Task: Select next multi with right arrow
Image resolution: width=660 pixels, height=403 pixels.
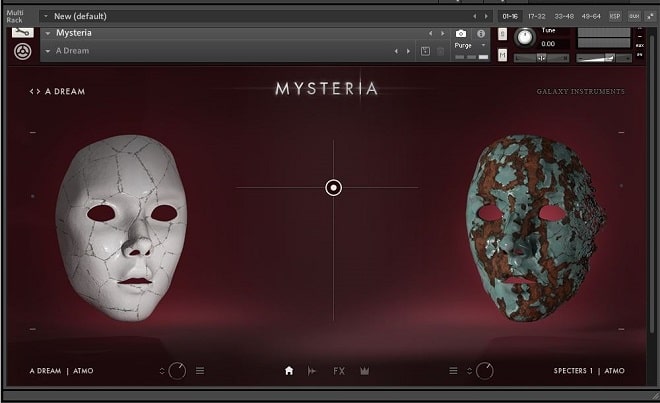Action: point(486,16)
